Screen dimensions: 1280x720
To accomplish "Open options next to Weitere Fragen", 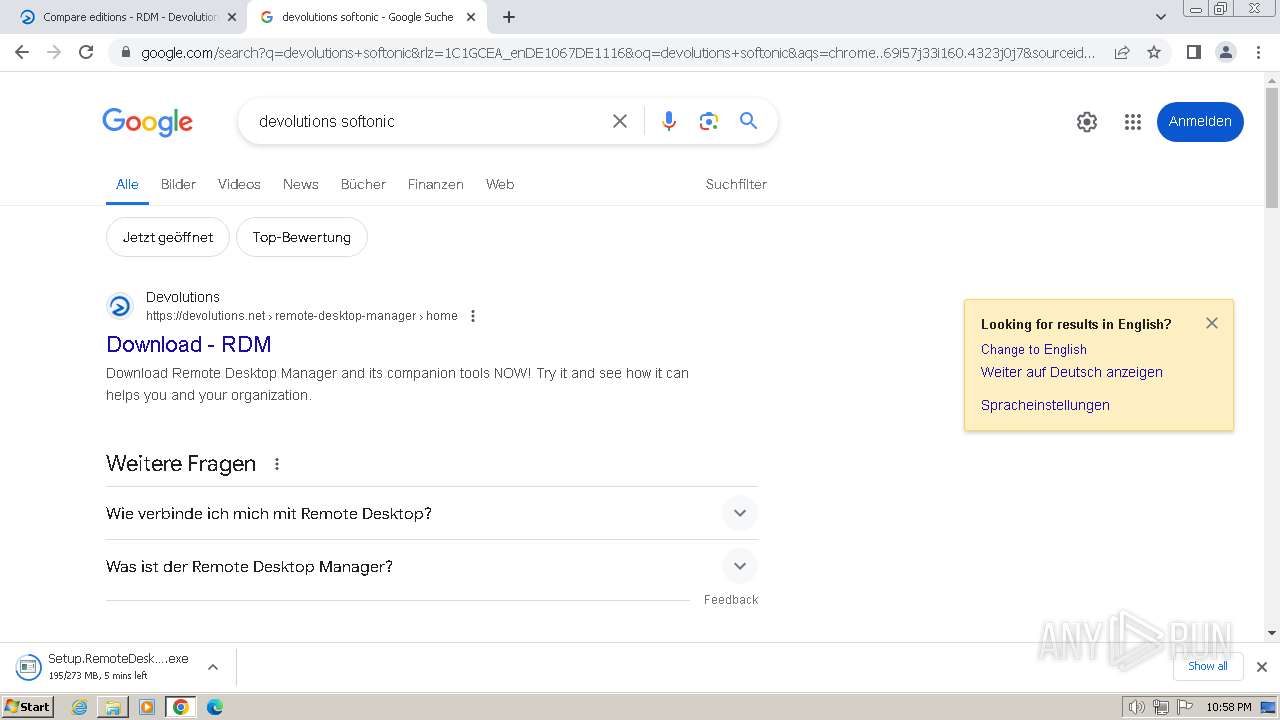I will [x=277, y=464].
